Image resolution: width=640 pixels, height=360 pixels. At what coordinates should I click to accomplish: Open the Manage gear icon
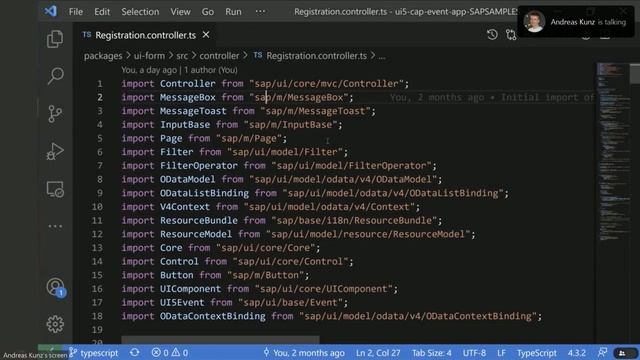tap(55, 324)
